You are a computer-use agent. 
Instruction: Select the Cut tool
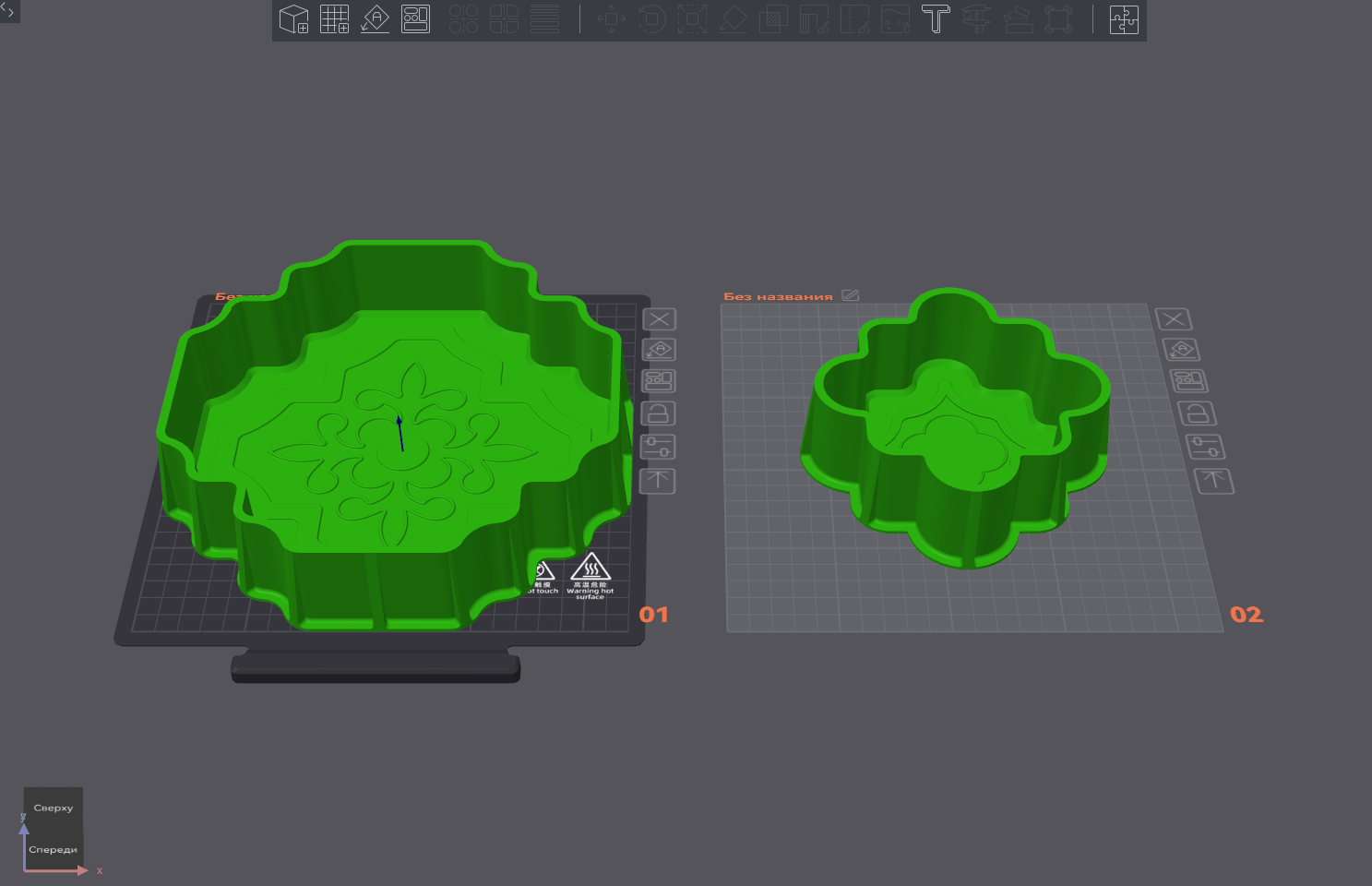pyautogui.click(x=773, y=19)
